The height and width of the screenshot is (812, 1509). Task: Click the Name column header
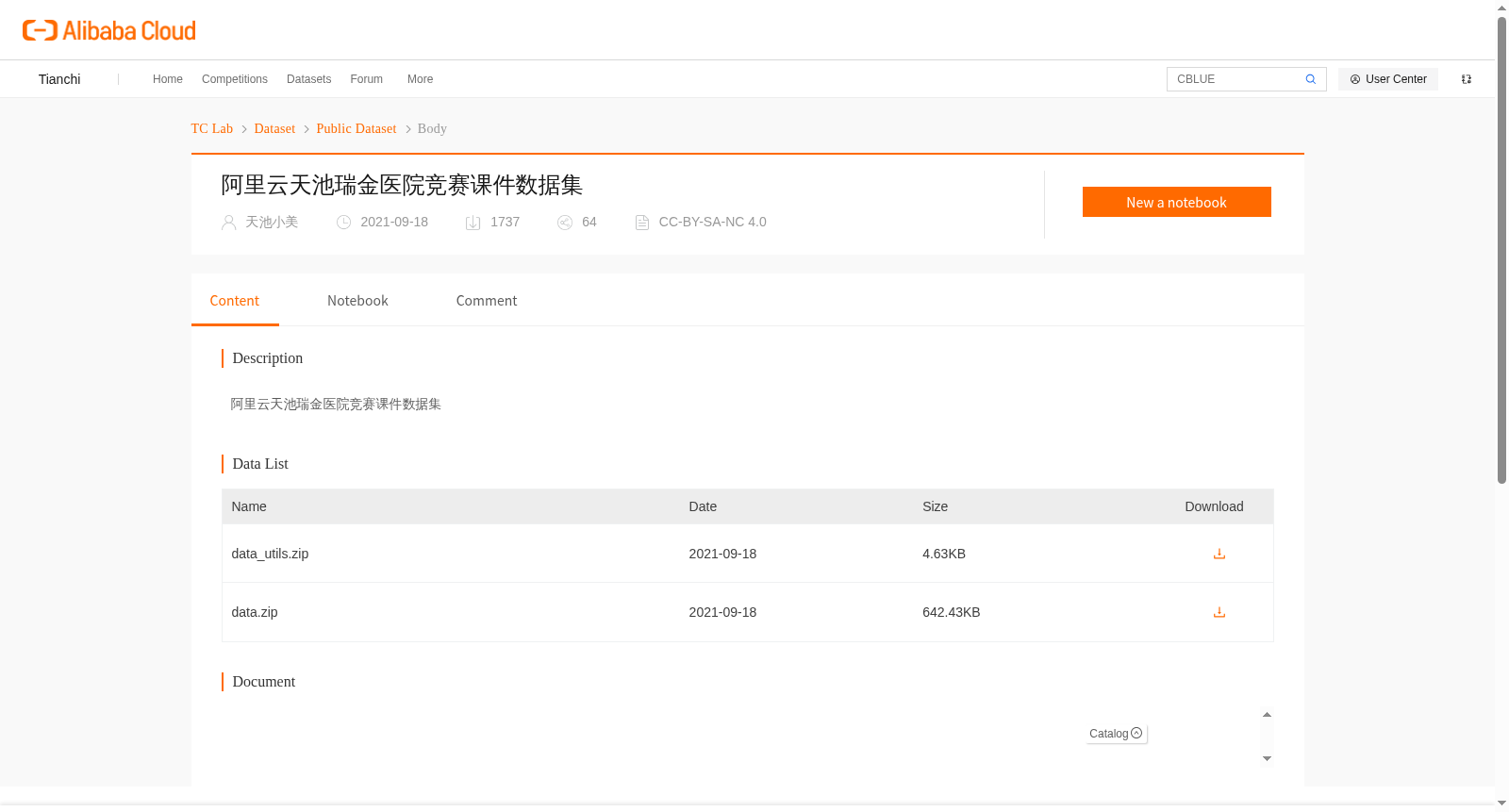pos(249,506)
